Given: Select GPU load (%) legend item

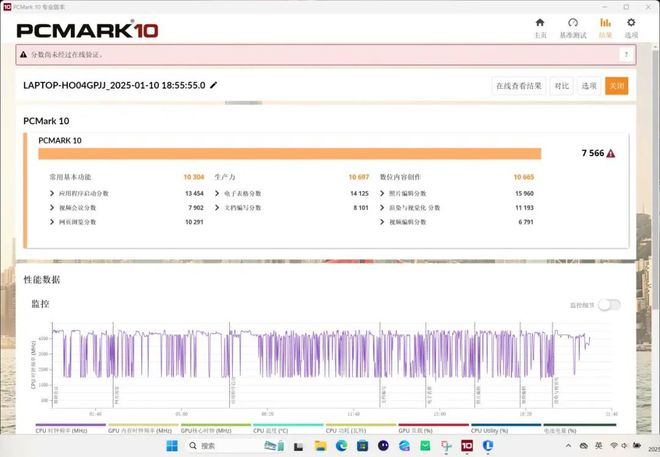Looking at the screenshot, I should [x=434, y=428].
